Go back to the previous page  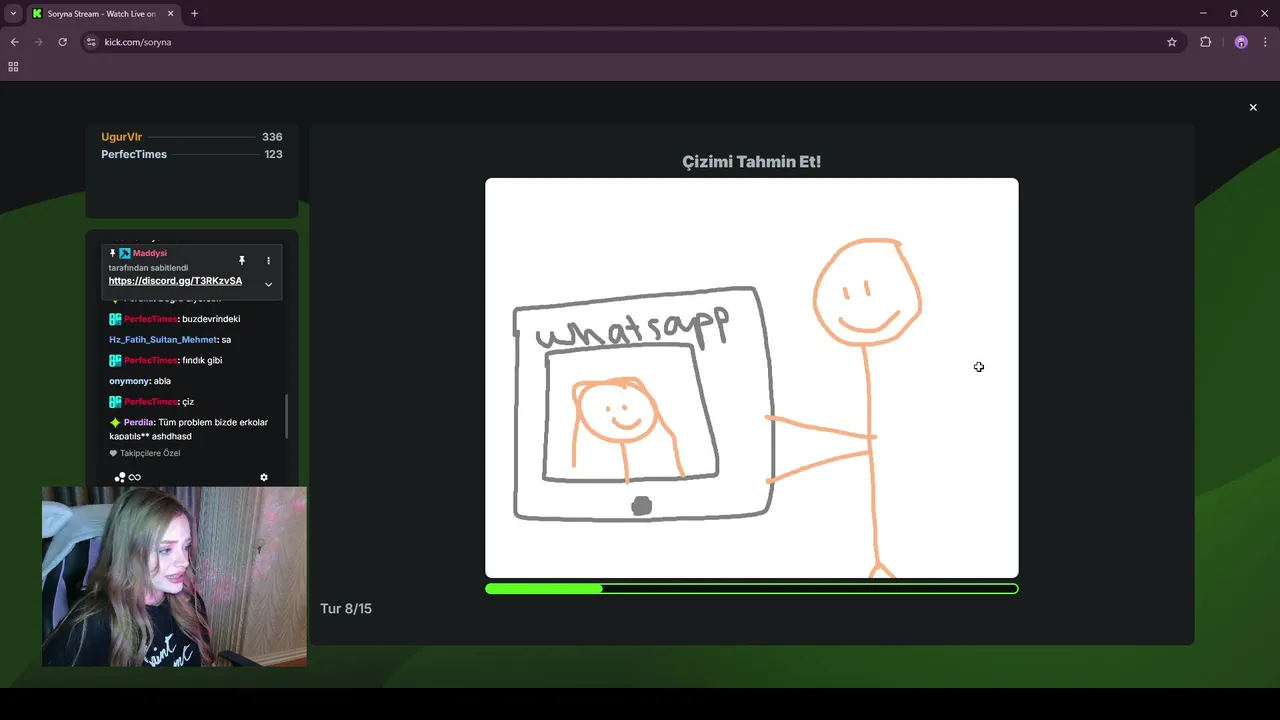(14, 42)
